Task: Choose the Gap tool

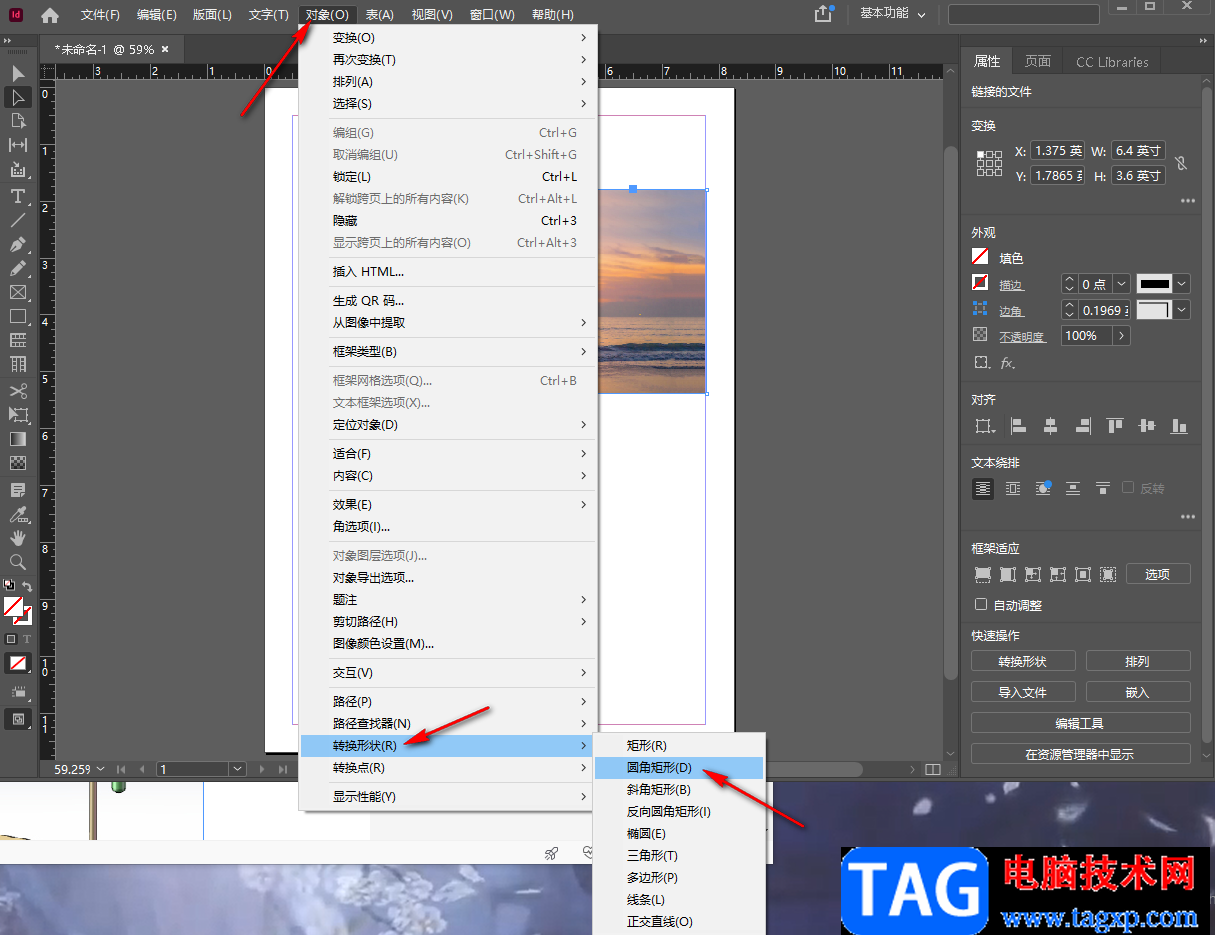Action: (18, 145)
